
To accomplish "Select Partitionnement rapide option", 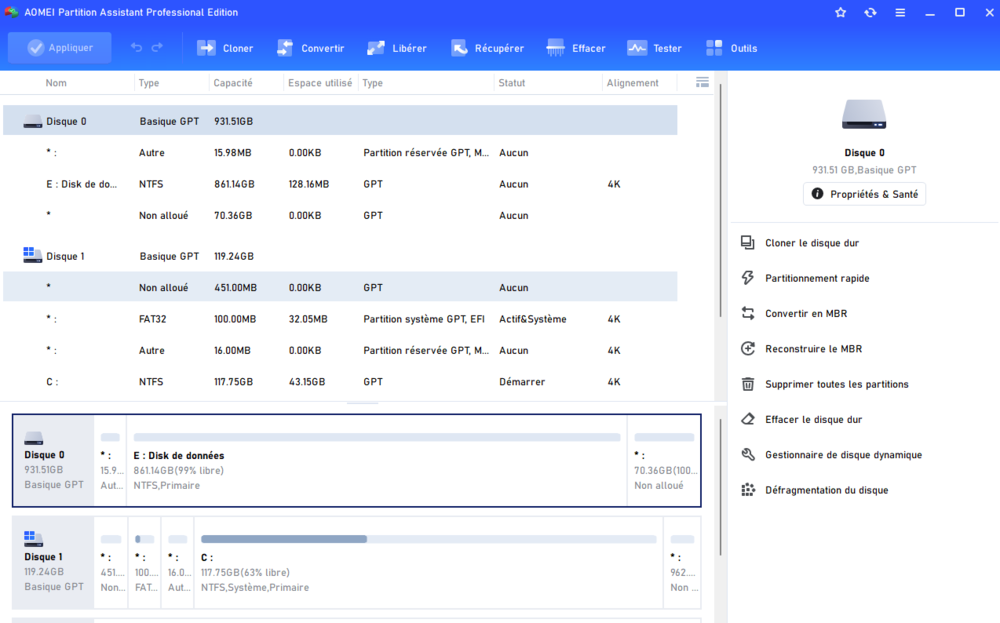I will 816,278.
